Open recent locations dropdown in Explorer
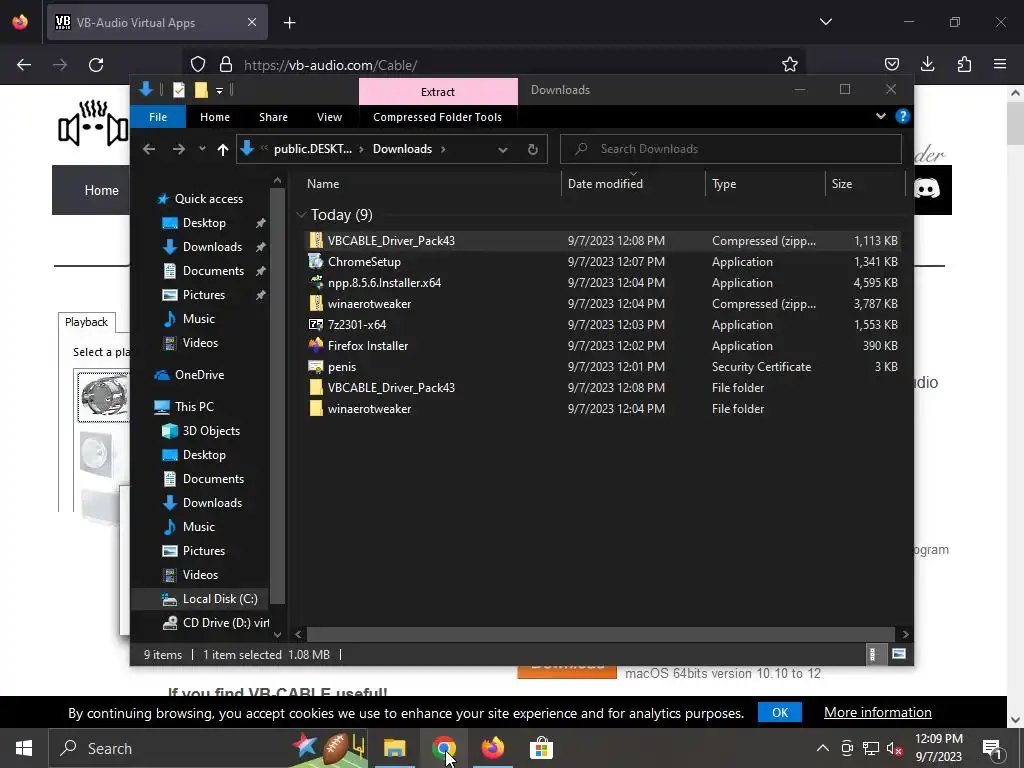 point(202,149)
